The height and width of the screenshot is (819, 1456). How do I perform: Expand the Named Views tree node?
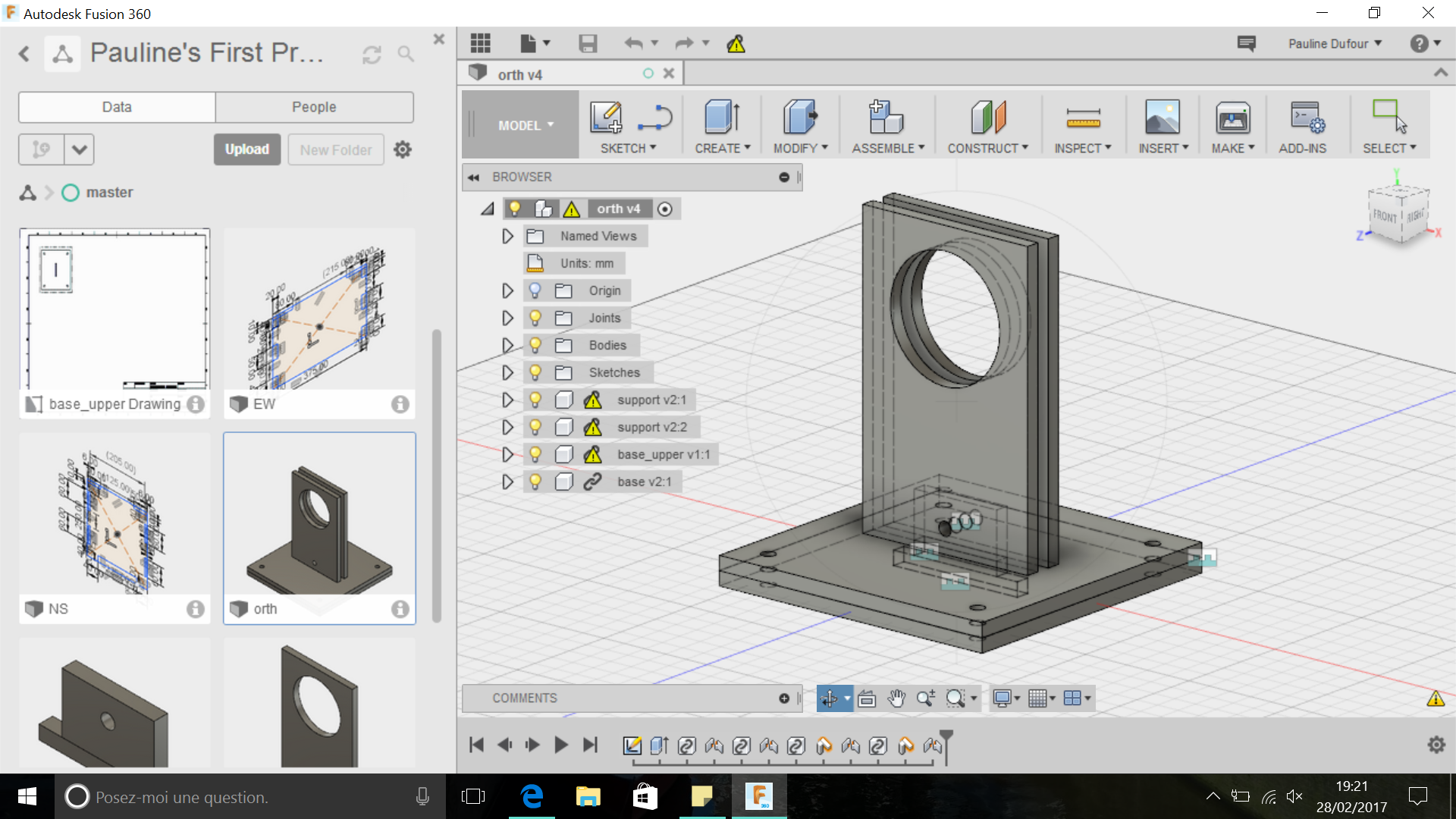point(507,237)
